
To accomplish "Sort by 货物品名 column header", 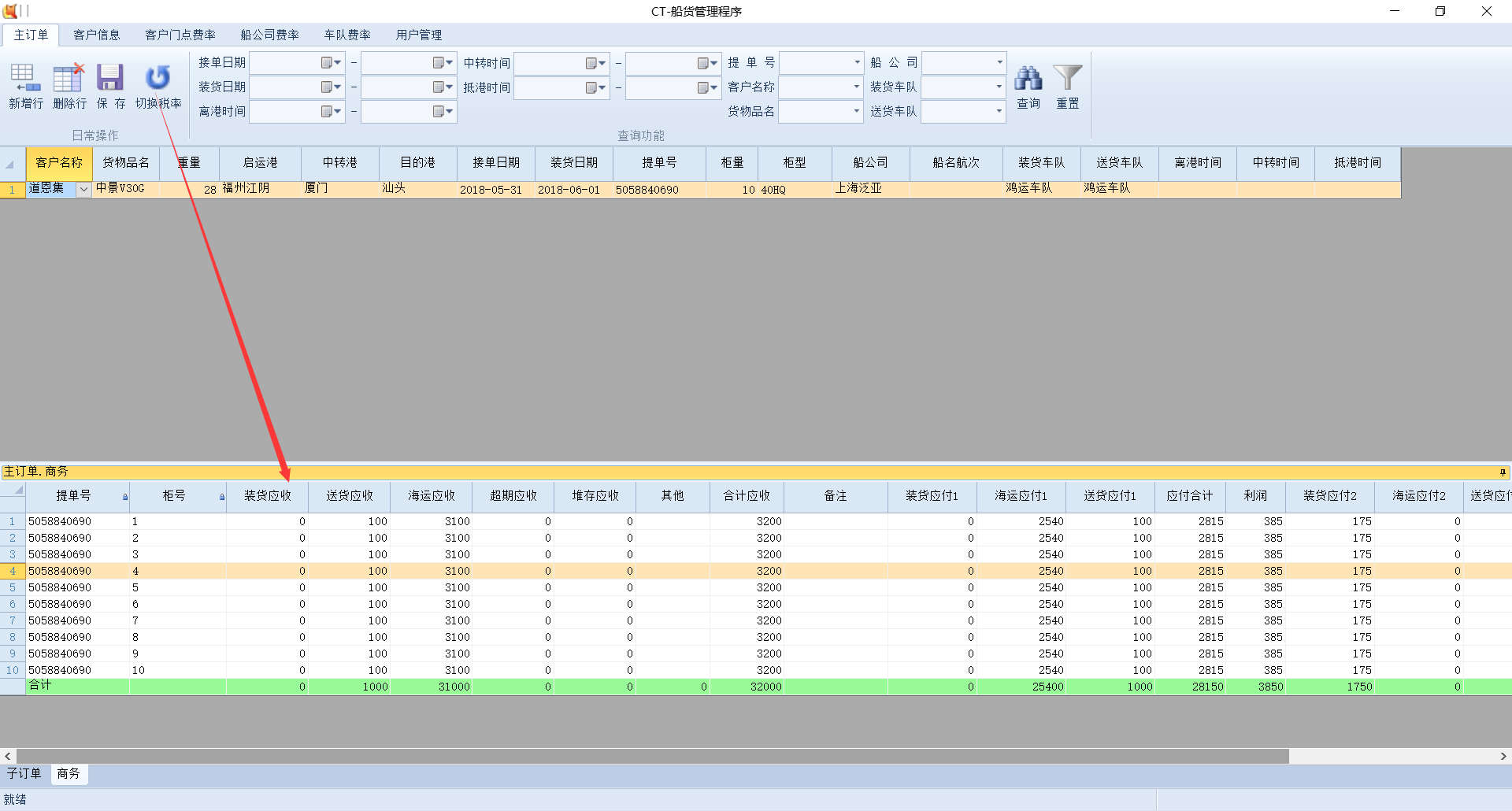I will point(126,163).
